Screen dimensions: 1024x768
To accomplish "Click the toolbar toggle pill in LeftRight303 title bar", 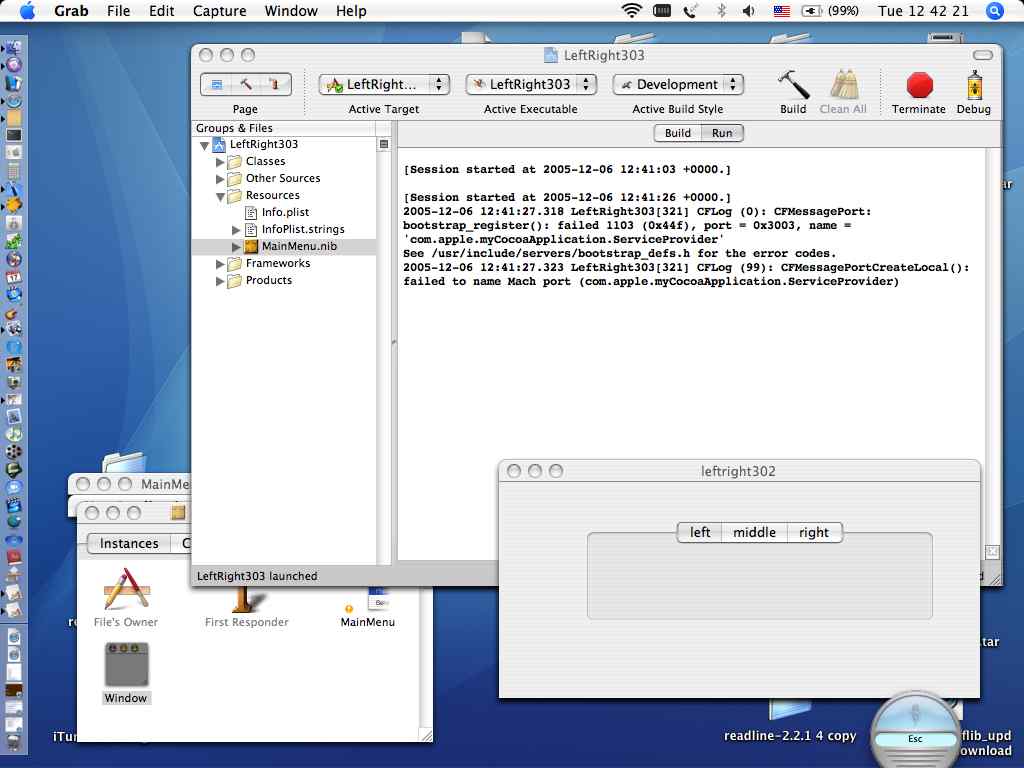I will (x=983, y=55).
